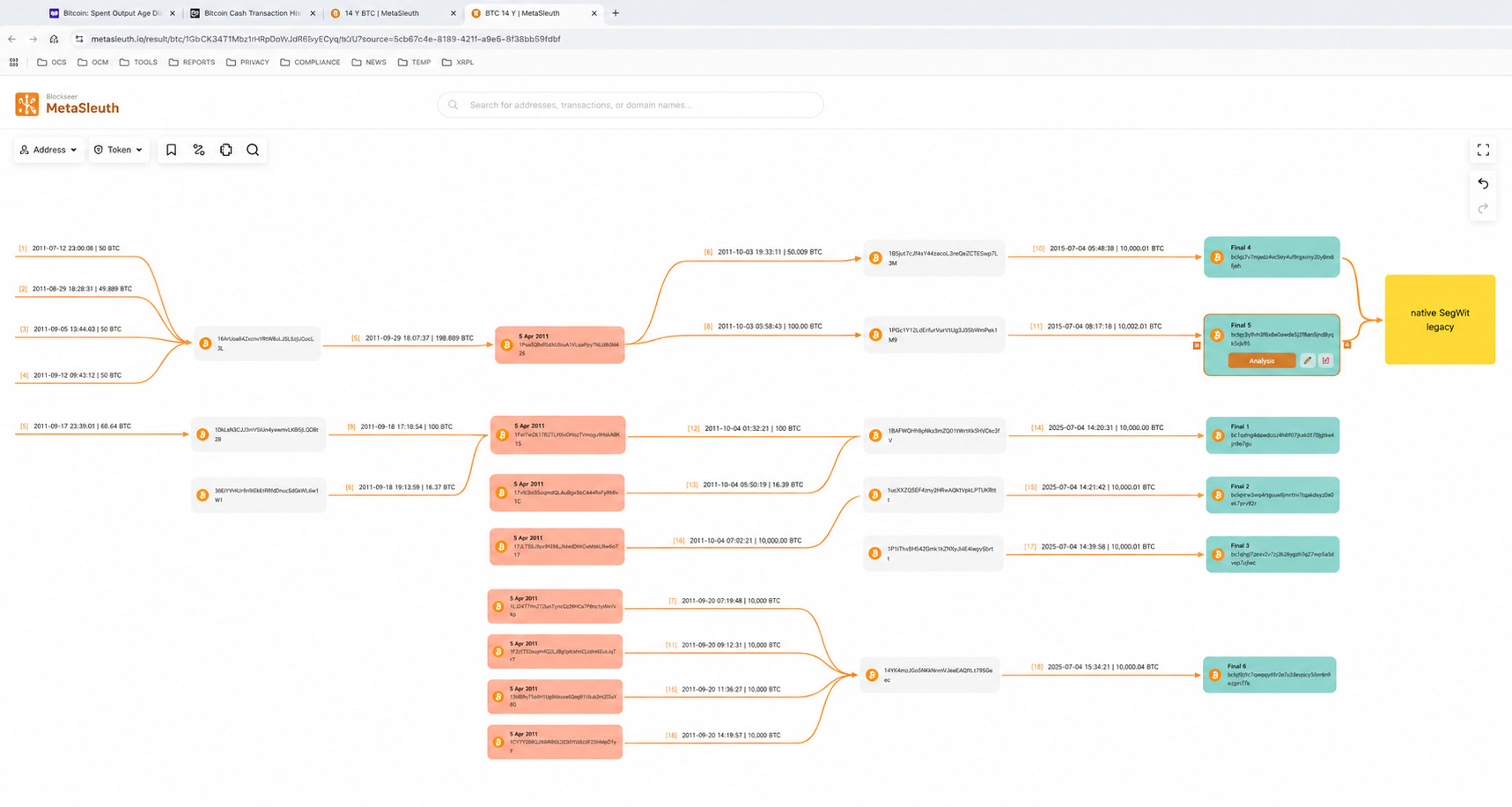Close the Bitcoin Spent Output Age tab

(x=172, y=13)
